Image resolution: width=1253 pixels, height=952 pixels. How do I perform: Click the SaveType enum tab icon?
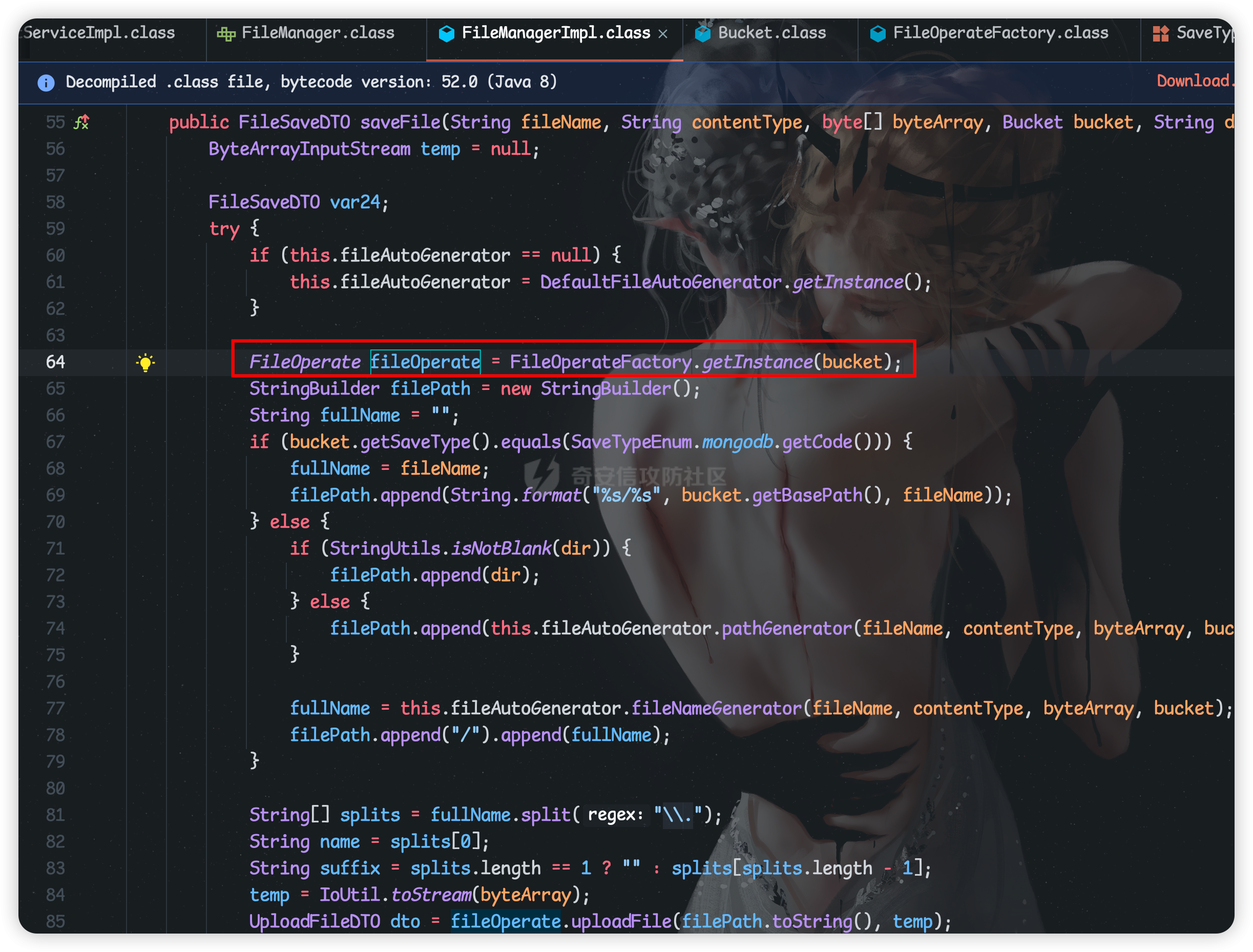[x=1161, y=33]
